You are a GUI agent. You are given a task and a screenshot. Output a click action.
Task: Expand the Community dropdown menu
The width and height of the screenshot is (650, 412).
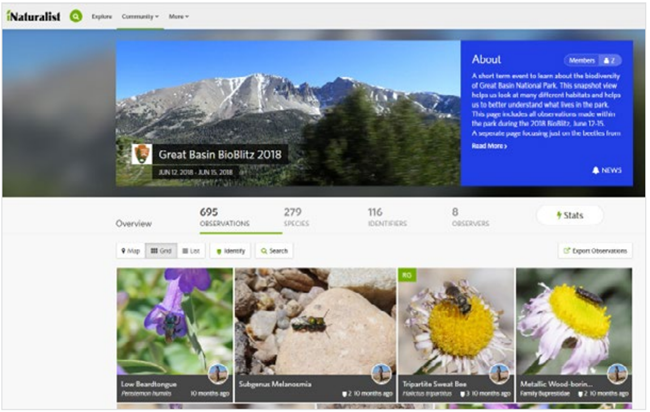[140, 17]
